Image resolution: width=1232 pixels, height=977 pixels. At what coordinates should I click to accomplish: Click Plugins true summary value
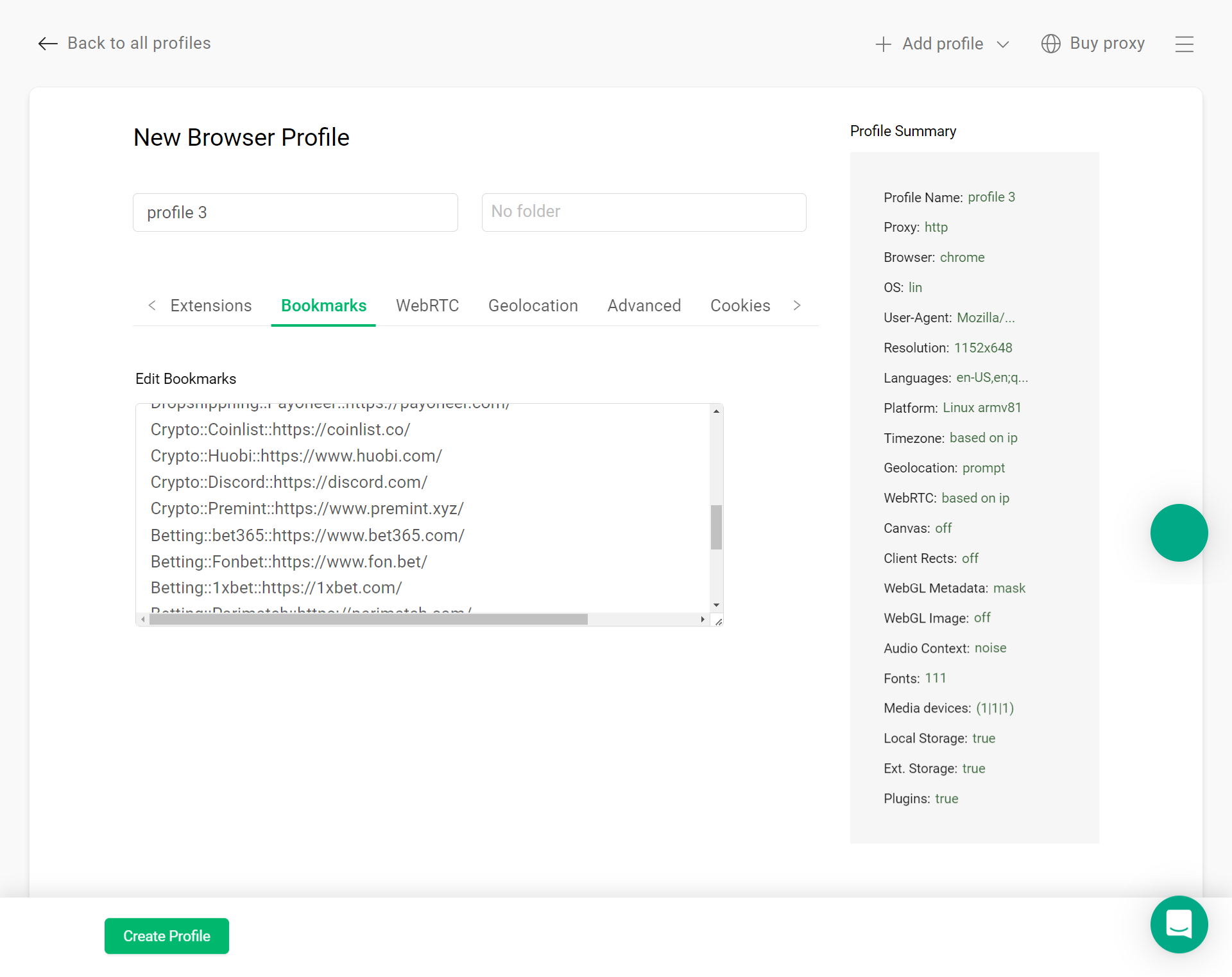(x=947, y=799)
